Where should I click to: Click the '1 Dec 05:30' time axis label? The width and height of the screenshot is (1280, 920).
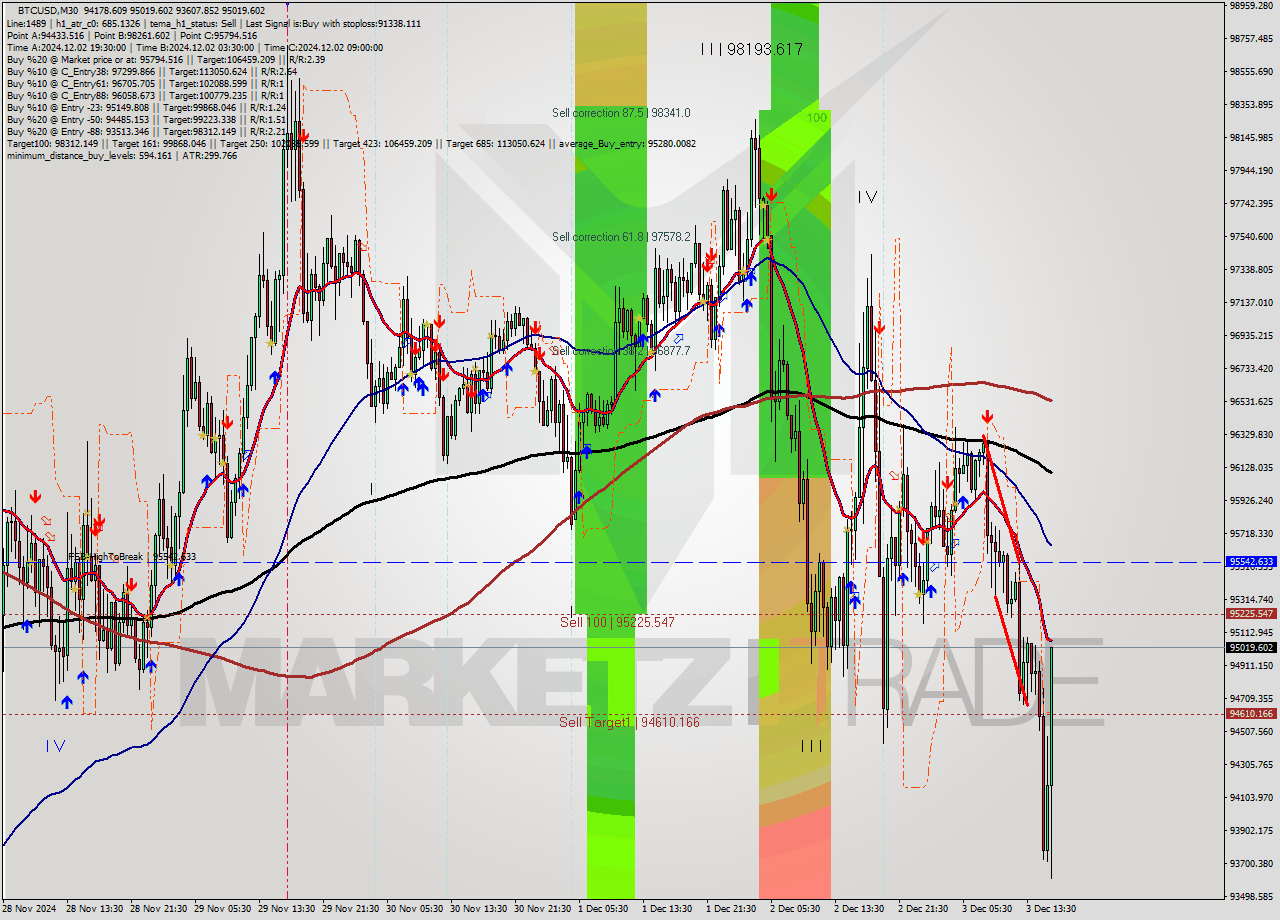[603, 909]
